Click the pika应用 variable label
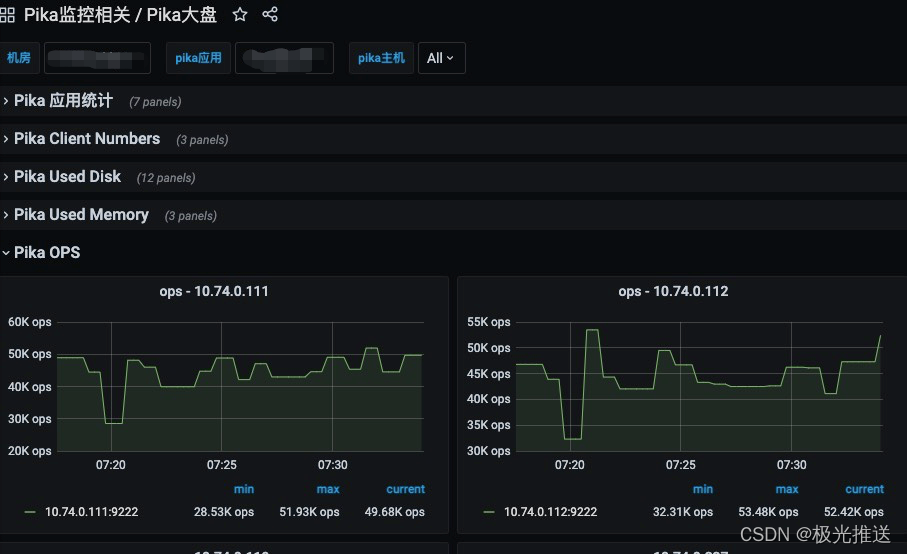907x554 pixels. (198, 58)
